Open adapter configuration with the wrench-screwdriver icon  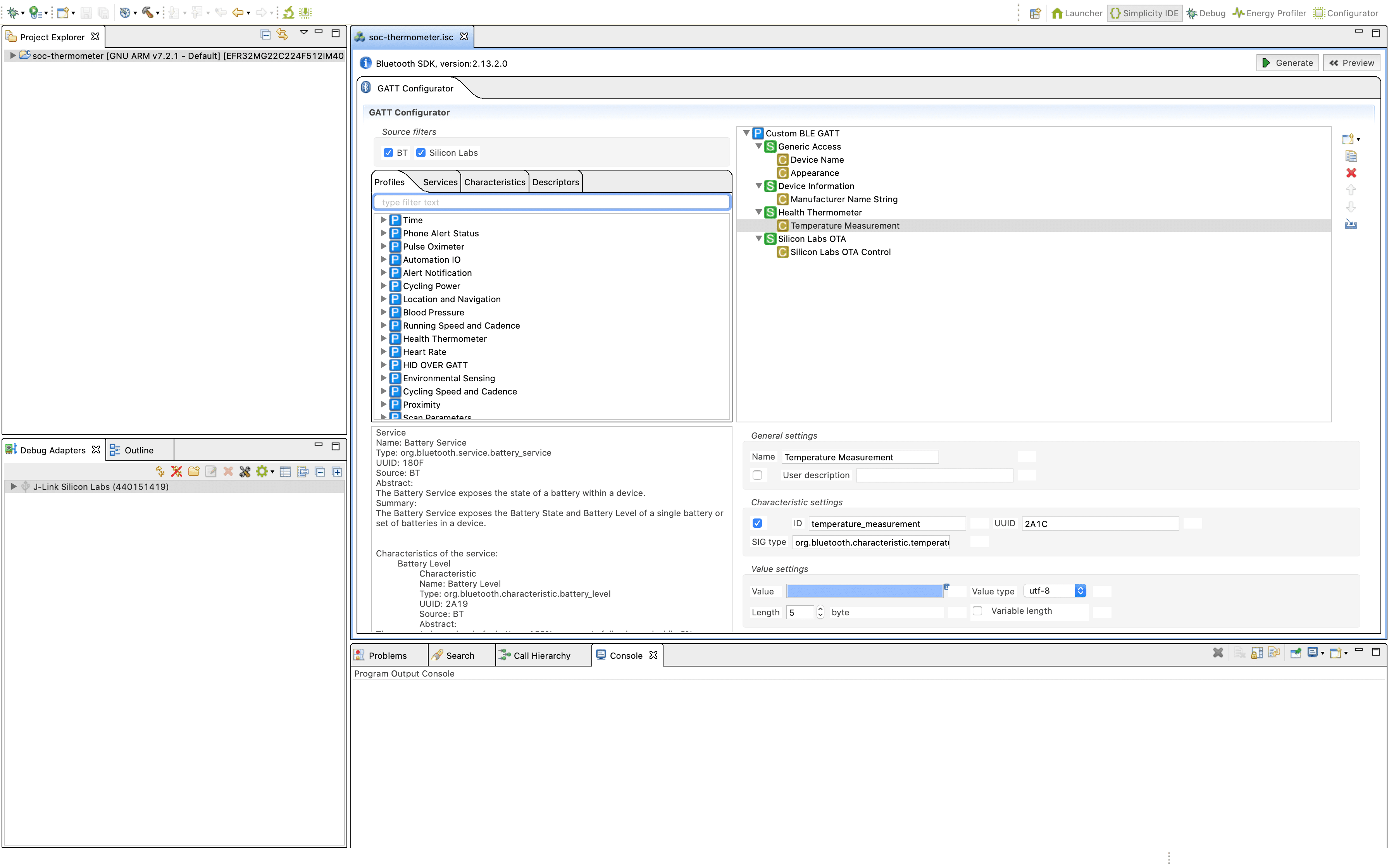point(245,471)
